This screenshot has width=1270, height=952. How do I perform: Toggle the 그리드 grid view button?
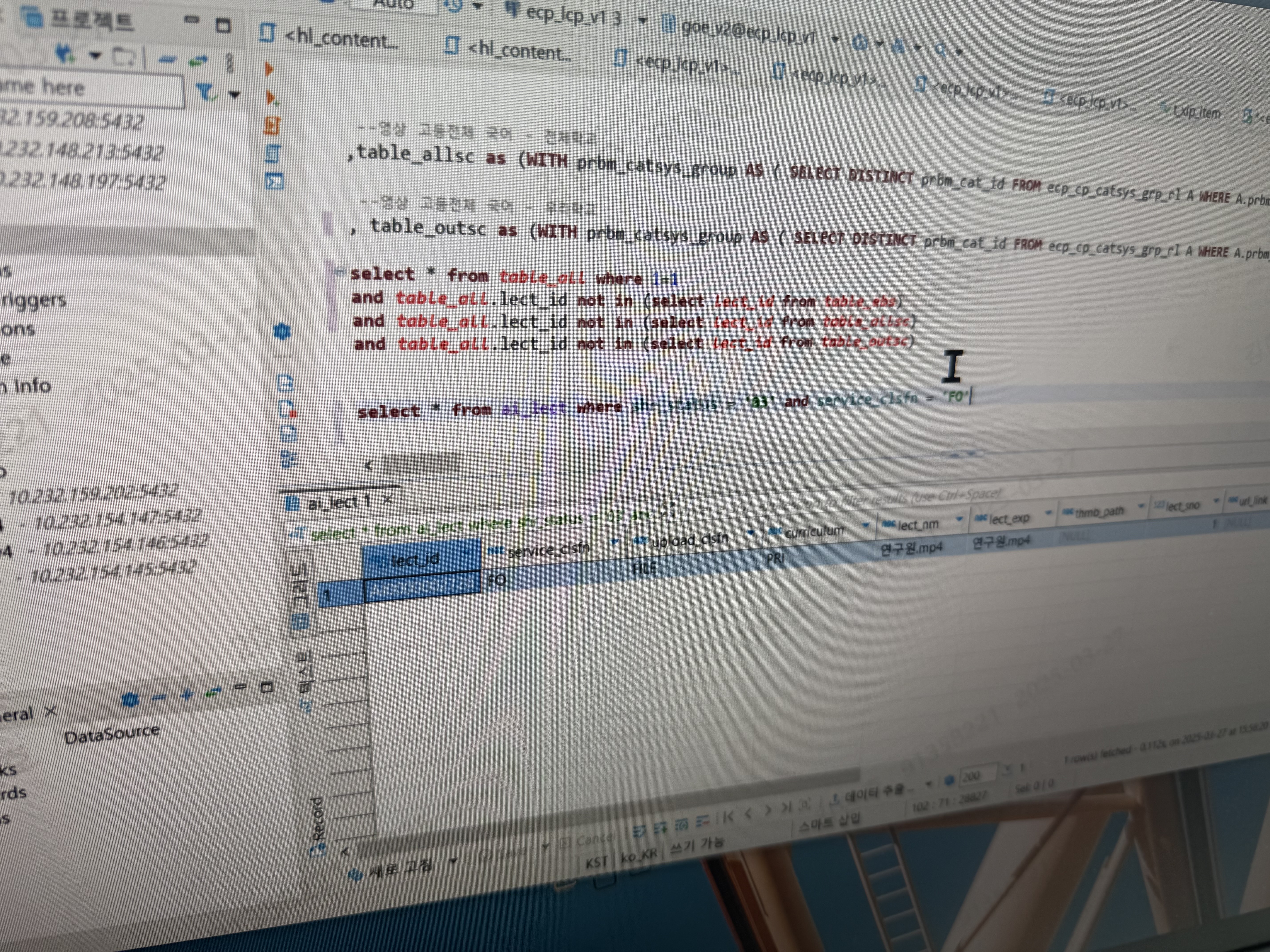pyautogui.click(x=301, y=597)
